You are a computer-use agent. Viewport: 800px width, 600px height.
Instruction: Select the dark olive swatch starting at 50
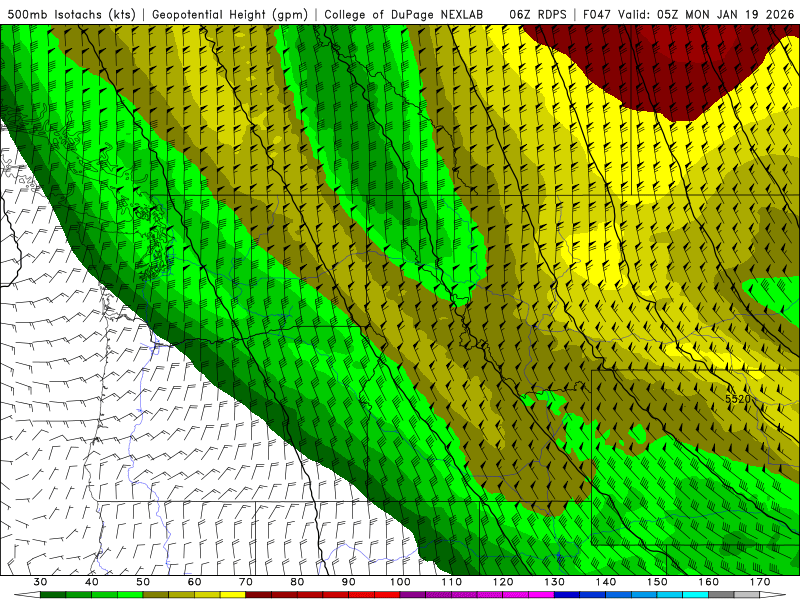(156, 596)
